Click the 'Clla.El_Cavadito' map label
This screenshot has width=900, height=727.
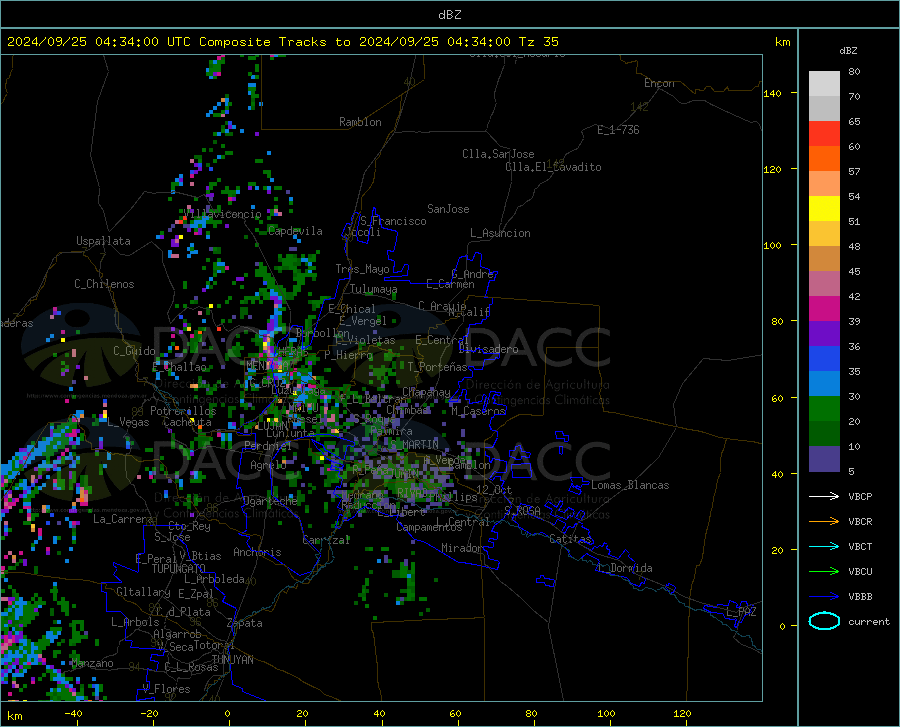pos(553,167)
